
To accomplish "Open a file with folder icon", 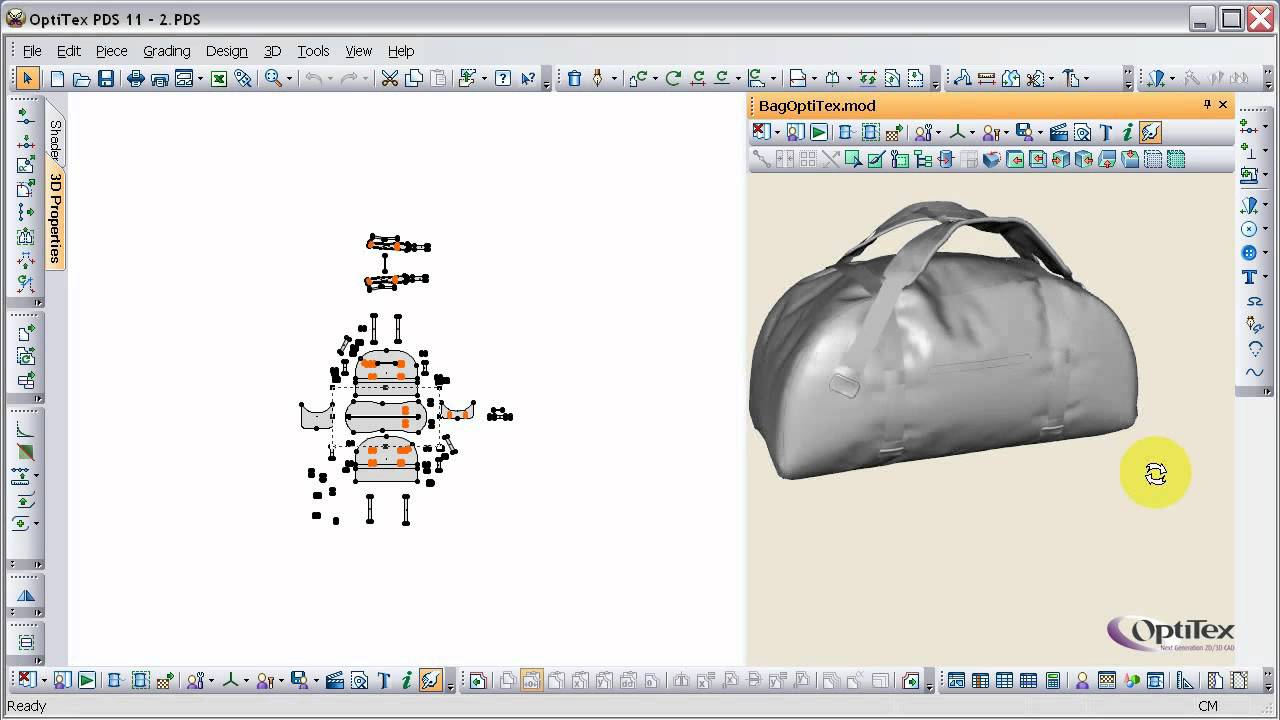I will [82, 78].
